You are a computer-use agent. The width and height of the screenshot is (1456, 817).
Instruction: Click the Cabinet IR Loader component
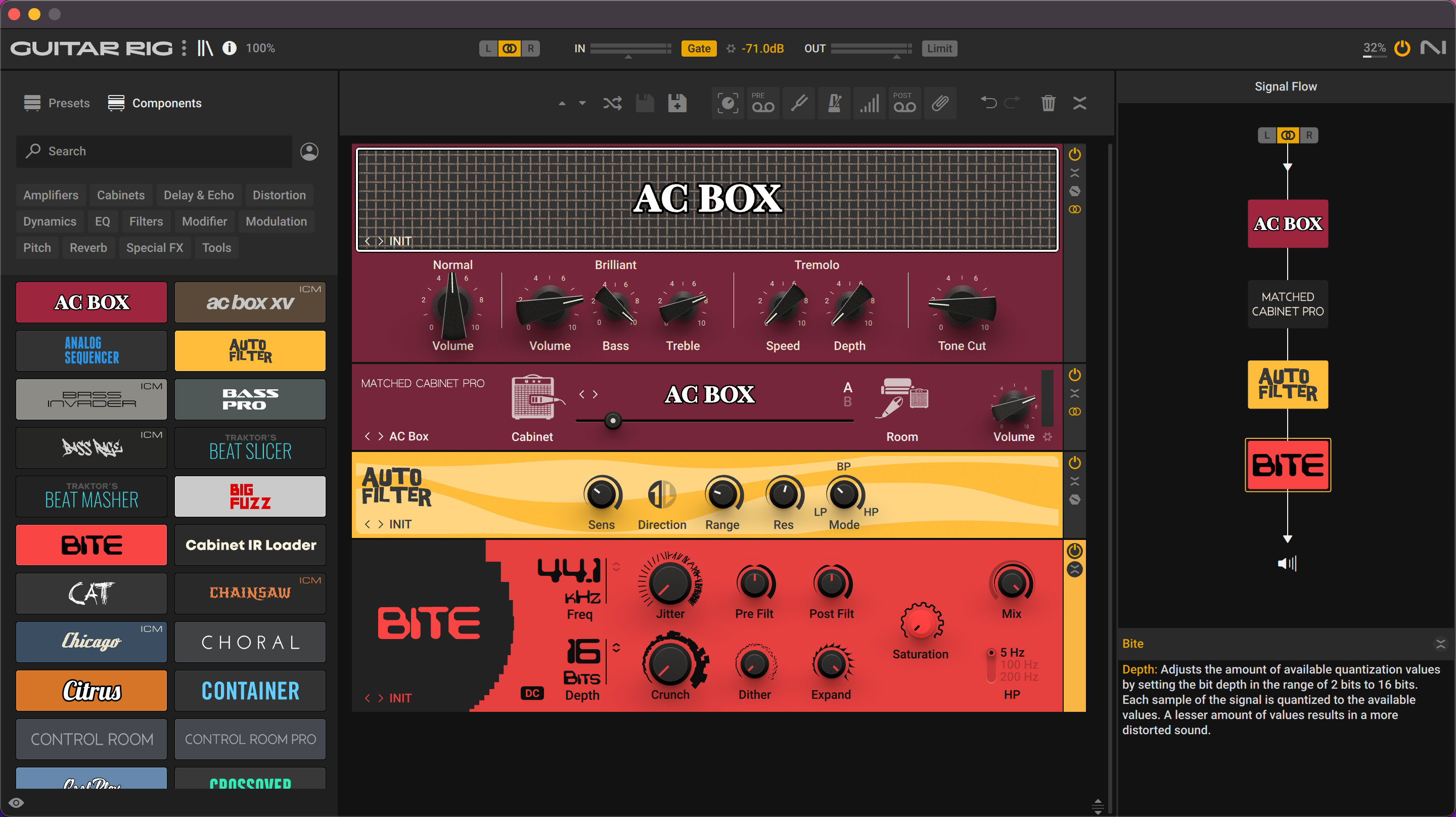(250, 545)
